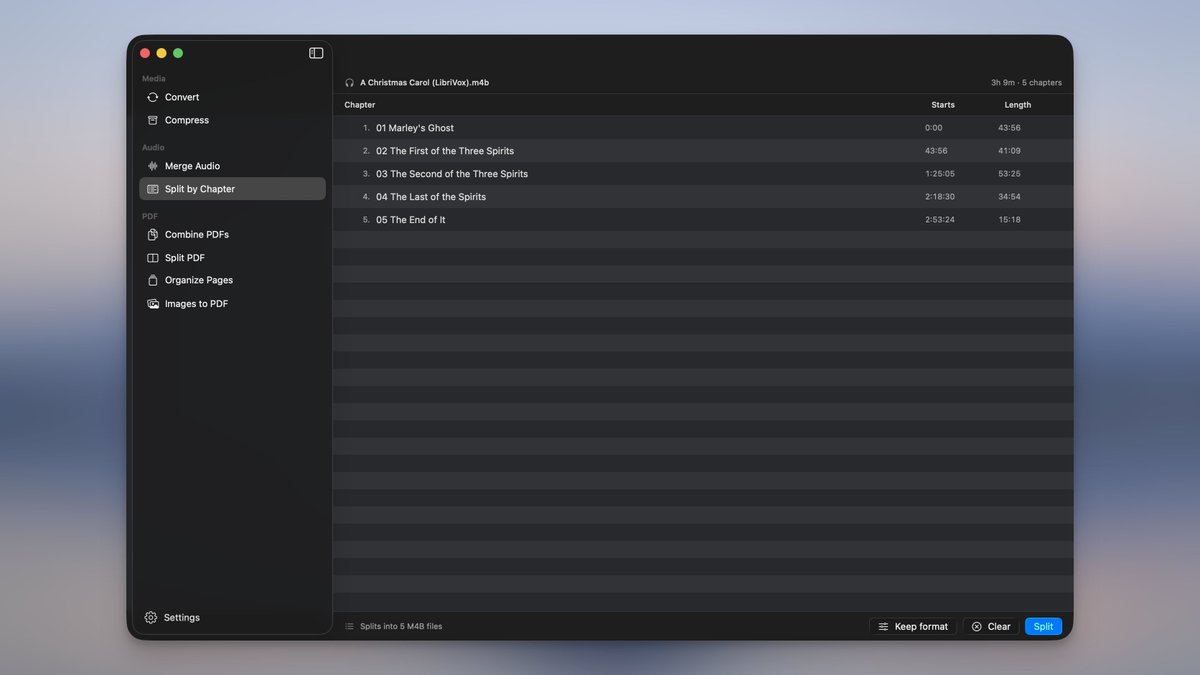
Task: Sort by the Chapter column header
Action: point(360,105)
